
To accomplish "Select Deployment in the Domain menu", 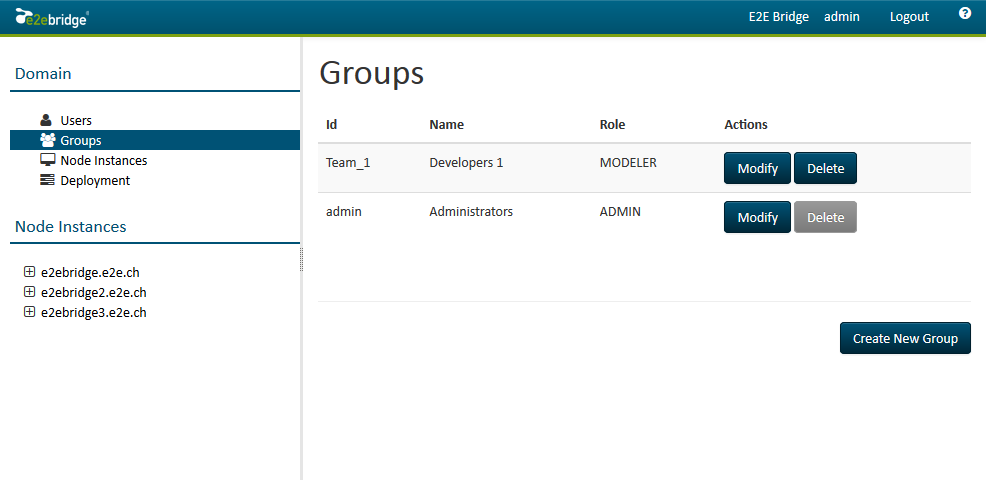I will pyautogui.click(x=95, y=180).
